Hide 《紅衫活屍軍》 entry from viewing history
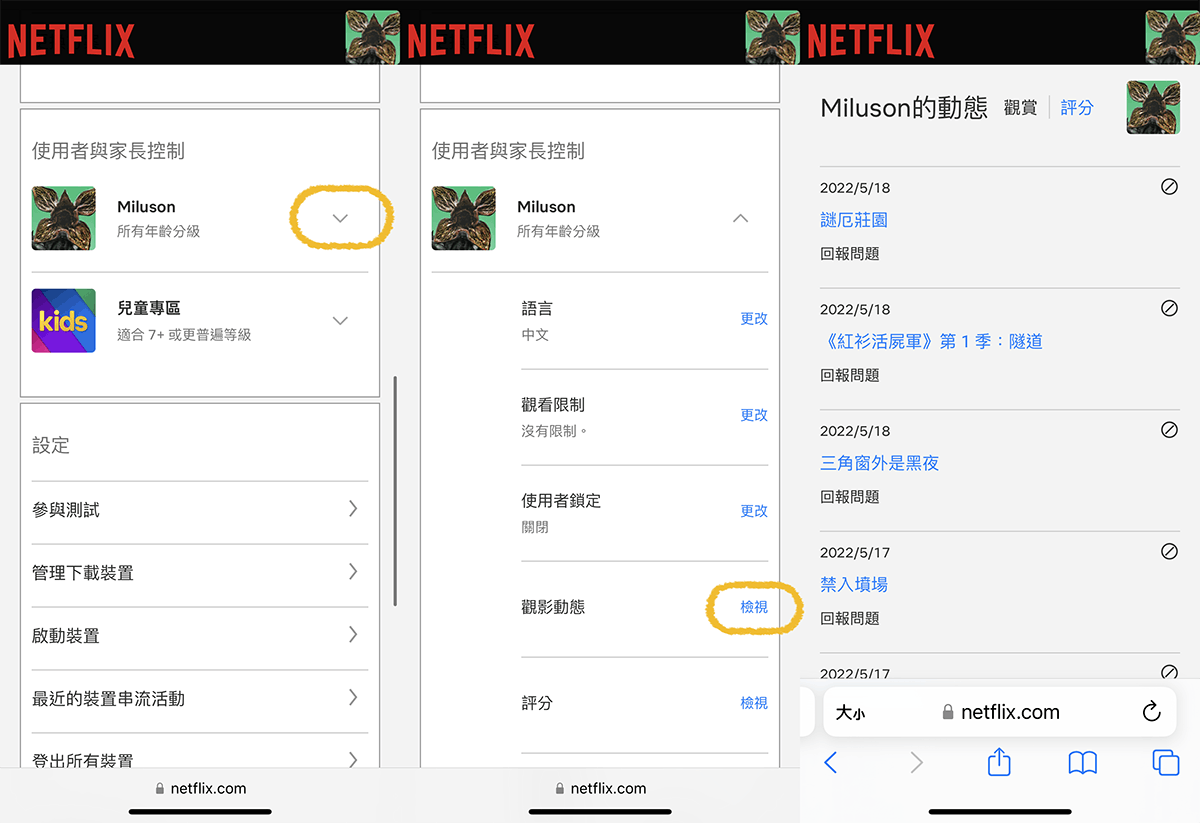Screen dimensions: 1200x823 (1169, 308)
